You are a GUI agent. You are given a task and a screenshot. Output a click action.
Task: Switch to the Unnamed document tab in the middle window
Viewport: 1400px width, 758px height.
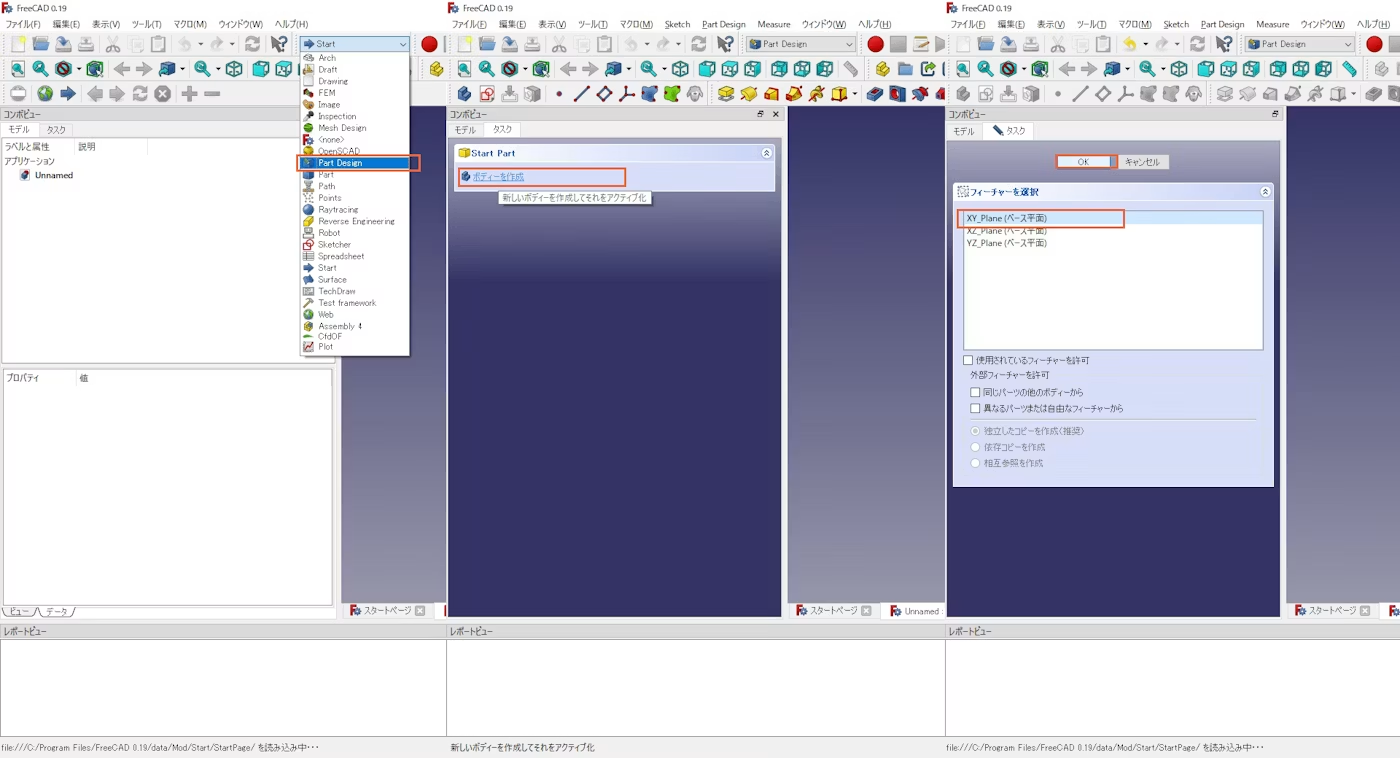coord(915,611)
